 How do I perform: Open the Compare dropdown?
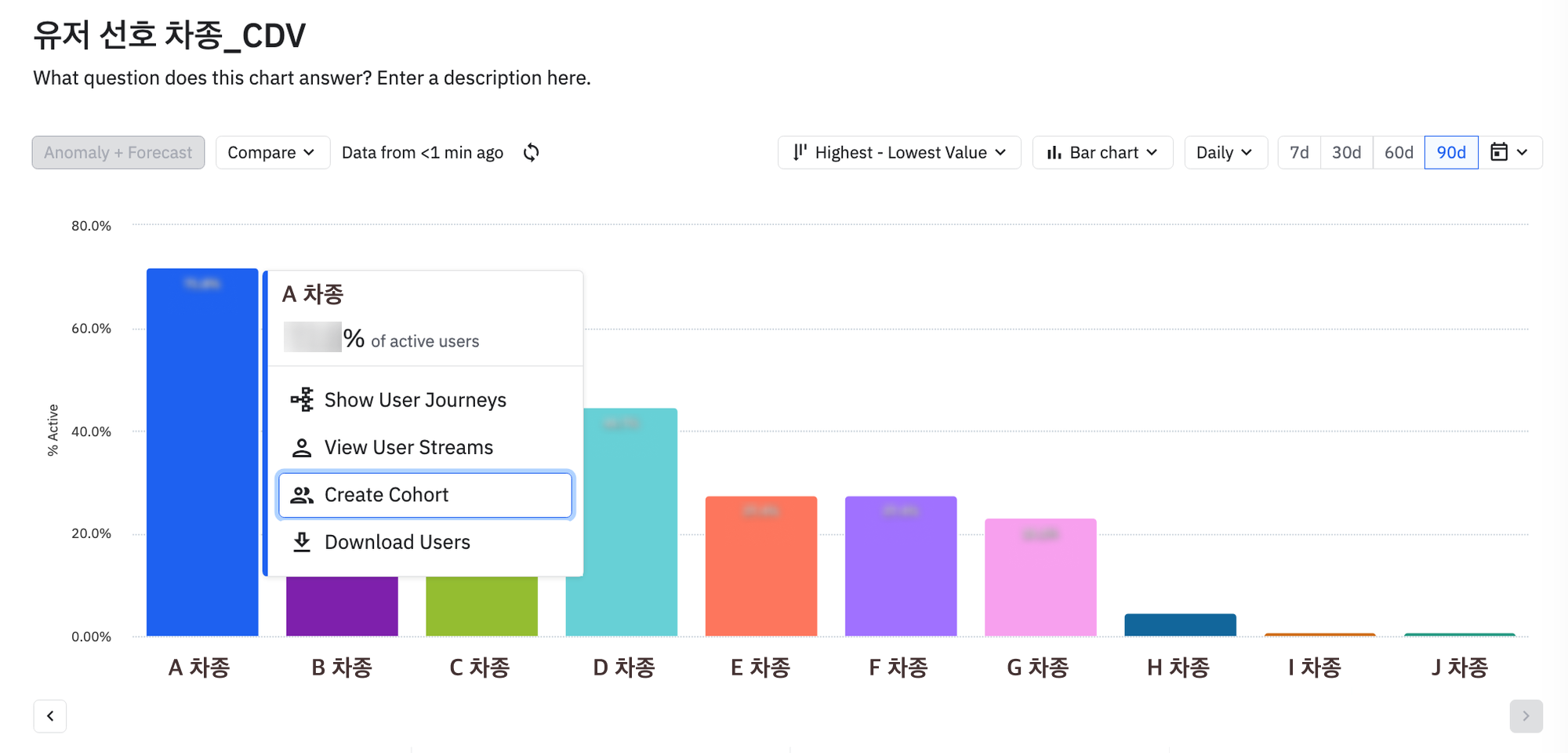pyautogui.click(x=272, y=152)
